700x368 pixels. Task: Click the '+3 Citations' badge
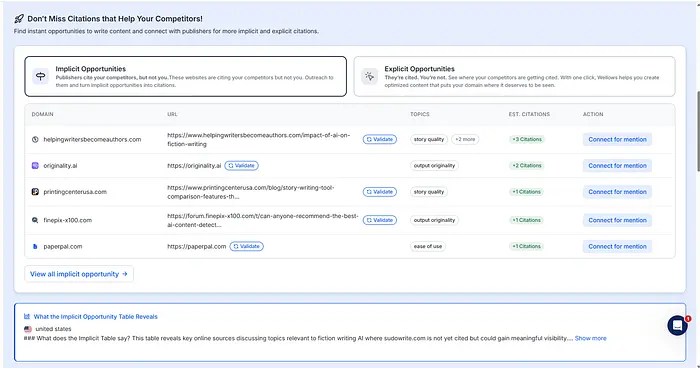pyautogui.click(x=527, y=139)
